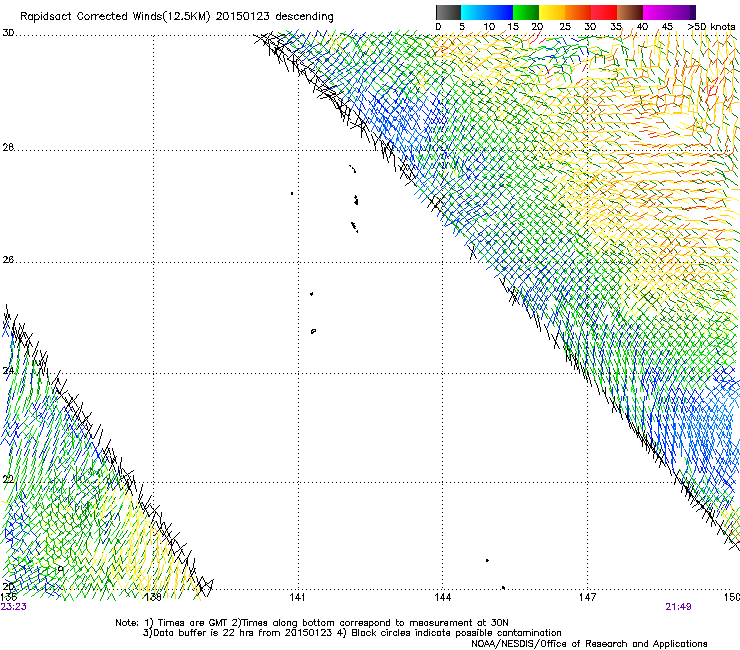Click the legend tick label 25

(564, 27)
